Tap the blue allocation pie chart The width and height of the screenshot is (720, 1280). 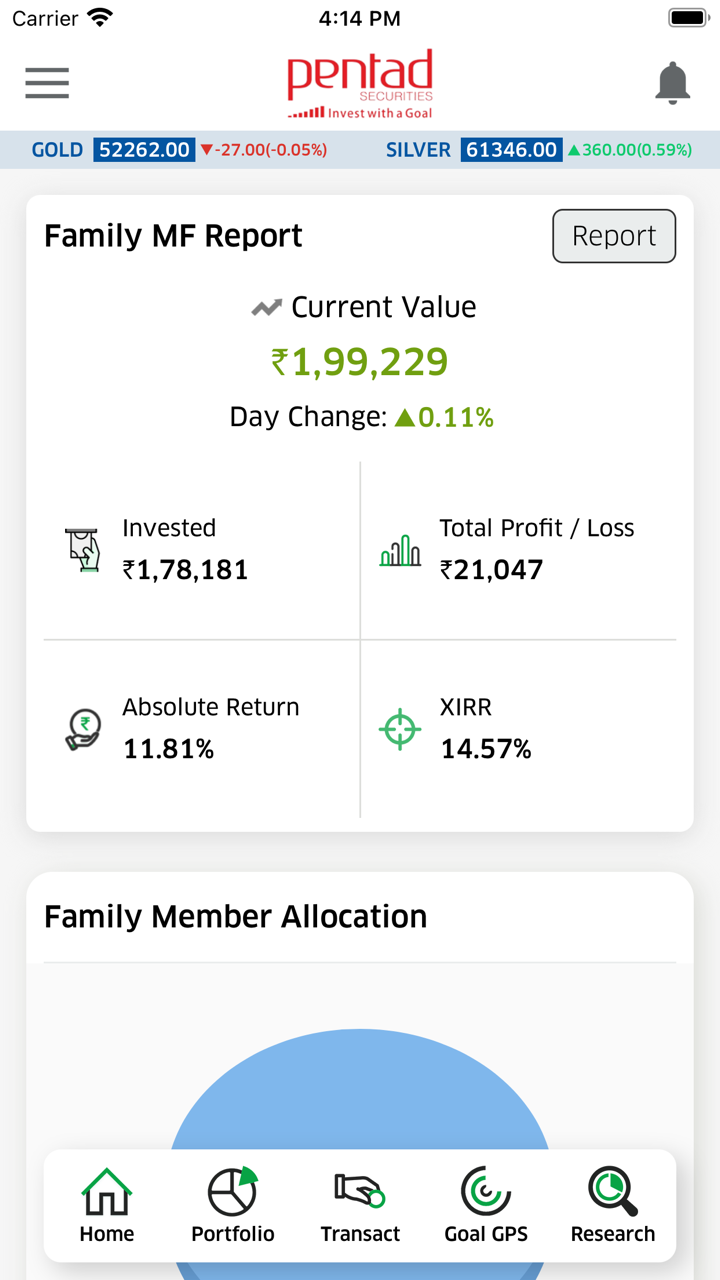pos(360,1090)
